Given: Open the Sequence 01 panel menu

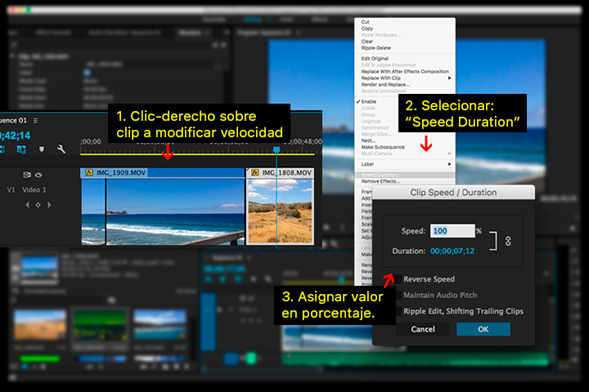Looking at the screenshot, I should point(35,121).
